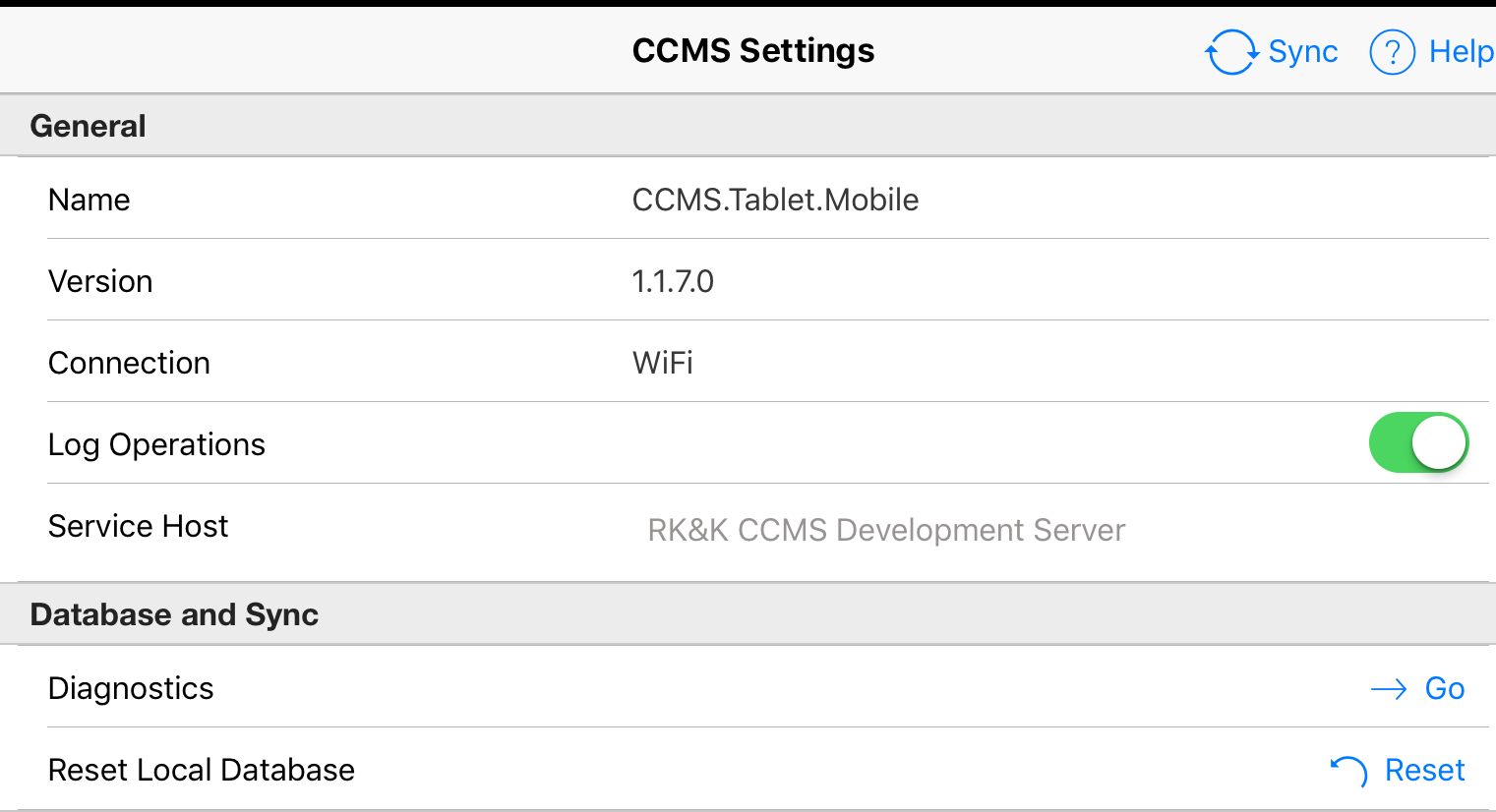Click the Database and Sync header

point(175,614)
